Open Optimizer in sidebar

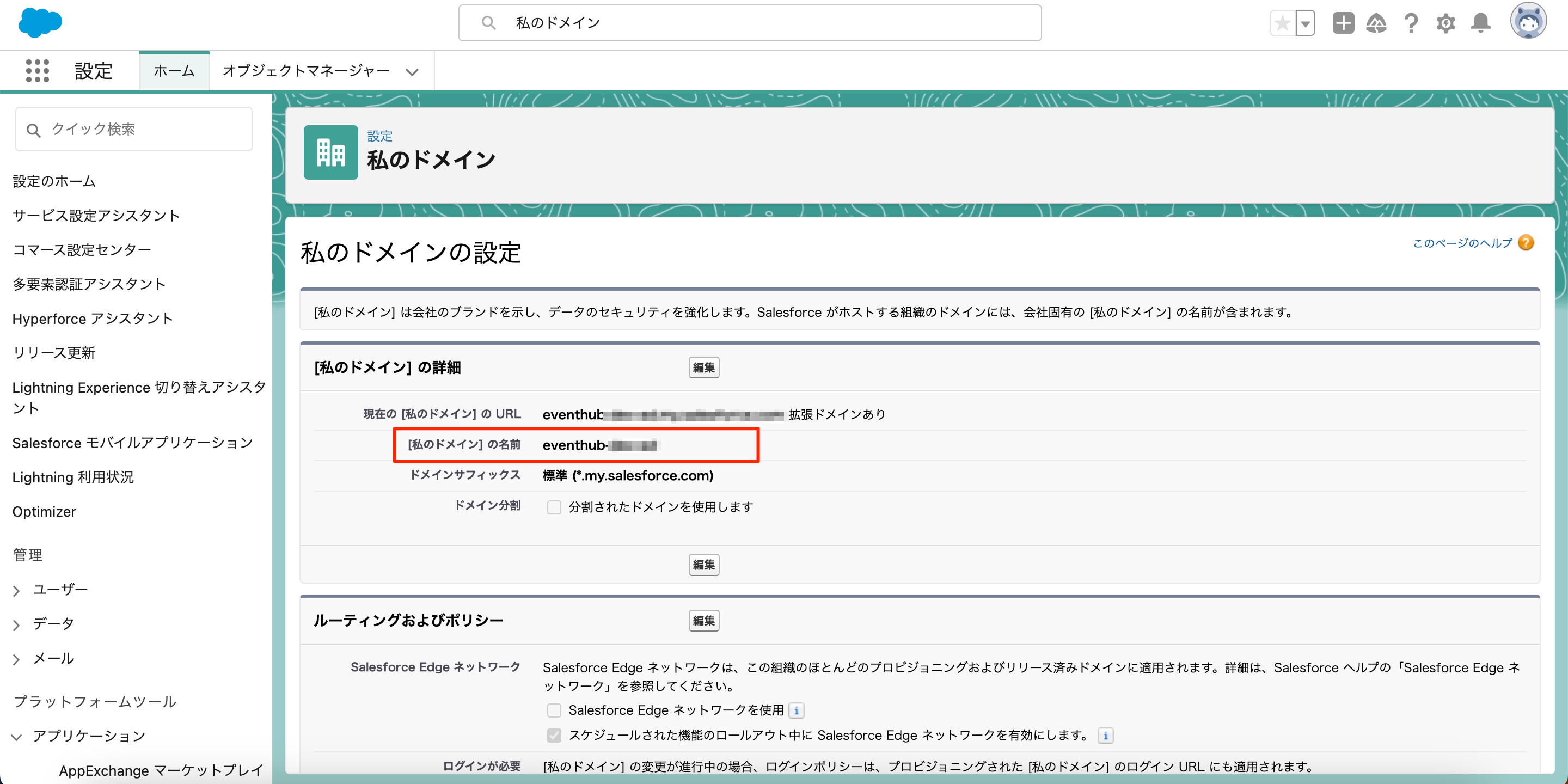pos(44,512)
